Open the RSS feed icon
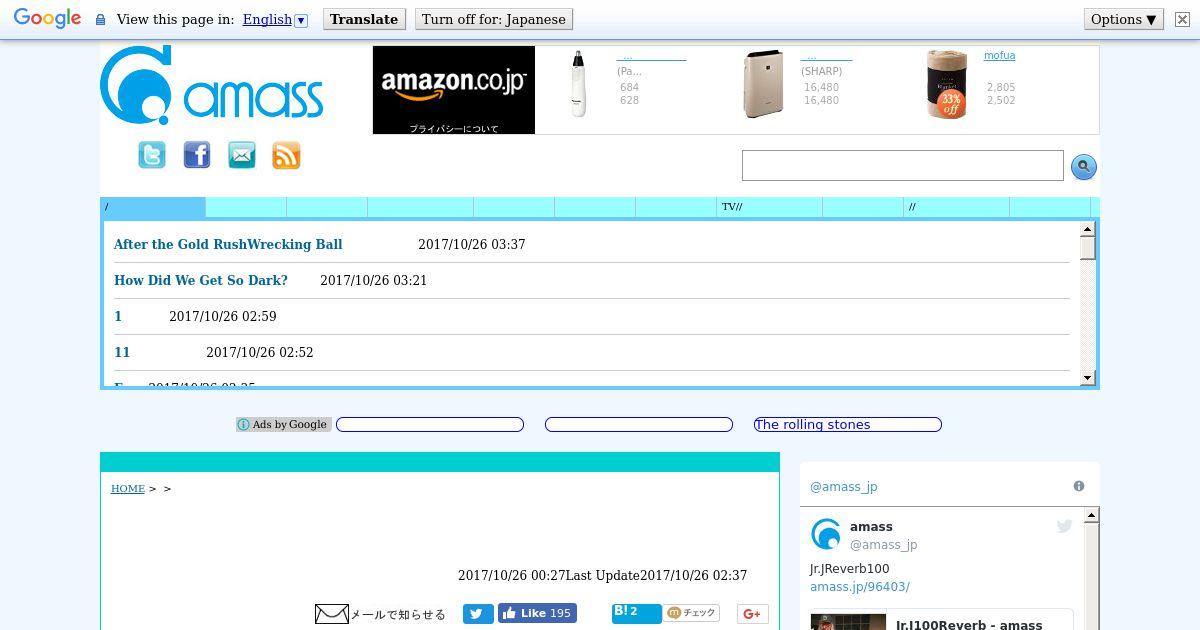 click(286, 155)
